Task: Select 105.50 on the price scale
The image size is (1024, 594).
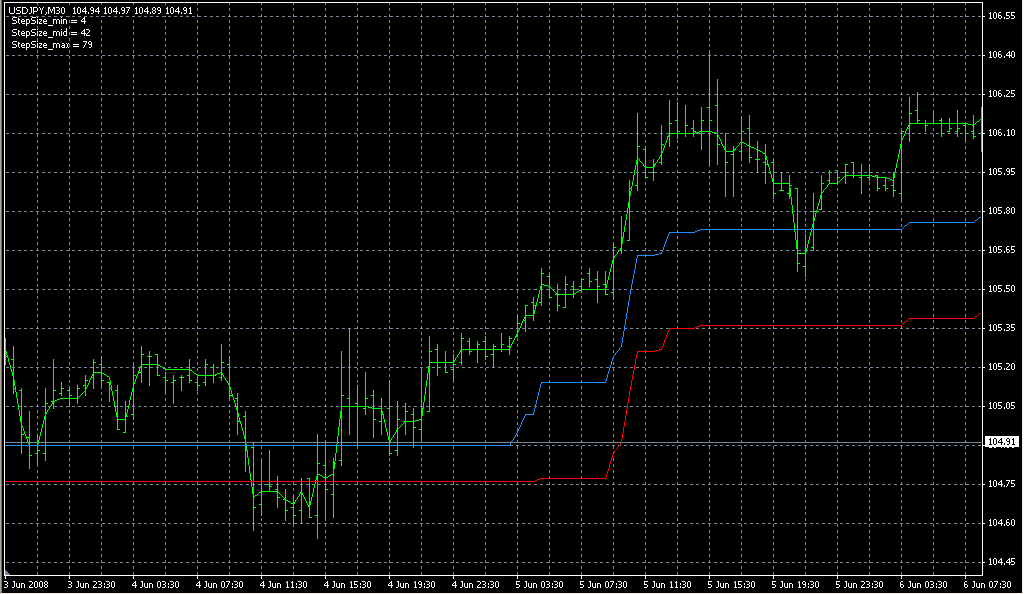Action: [x=1001, y=289]
